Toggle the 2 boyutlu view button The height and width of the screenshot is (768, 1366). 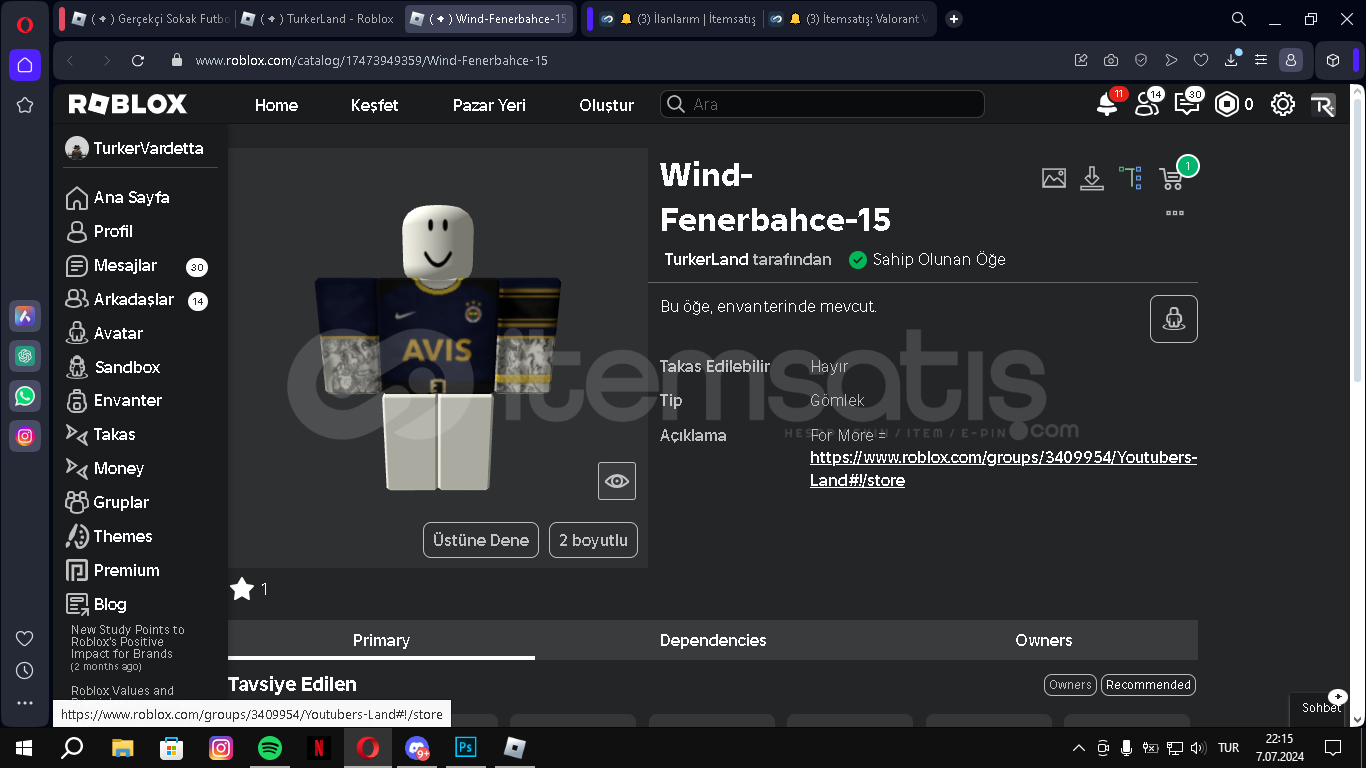[593, 540]
